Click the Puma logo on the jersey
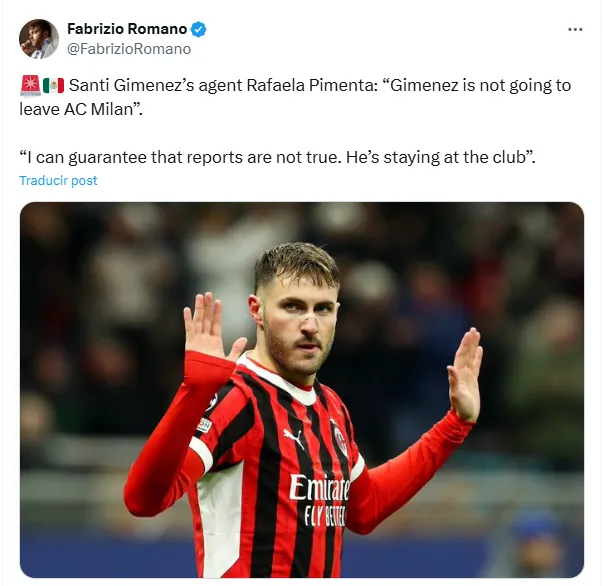Viewport: 610px width, 586px height. click(294, 438)
